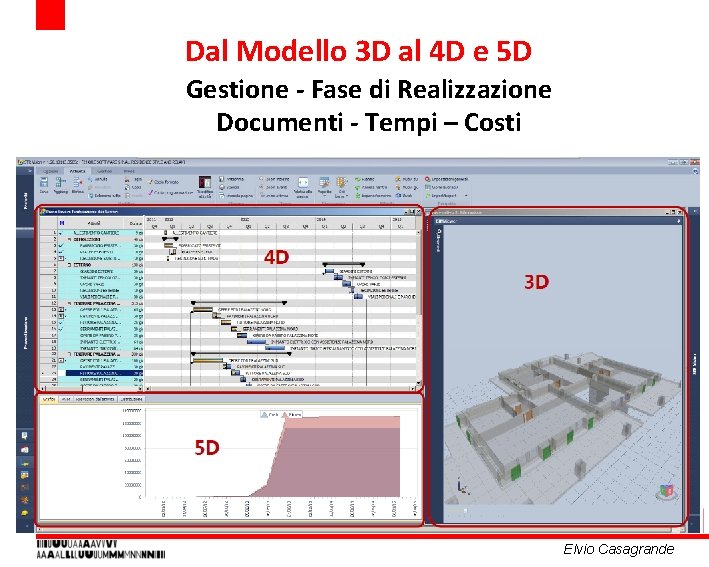Open the Grafici tab in the bottom panel
Screen dimensions: 709x567
49,400
